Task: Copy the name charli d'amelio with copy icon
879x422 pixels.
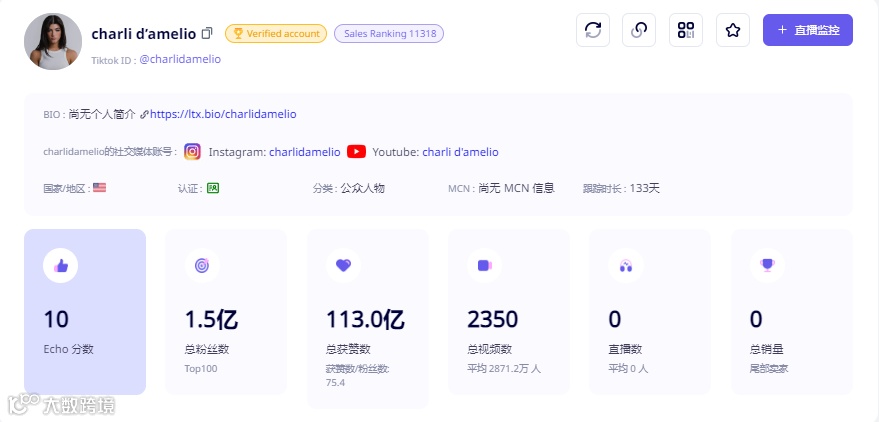Action: click(207, 34)
